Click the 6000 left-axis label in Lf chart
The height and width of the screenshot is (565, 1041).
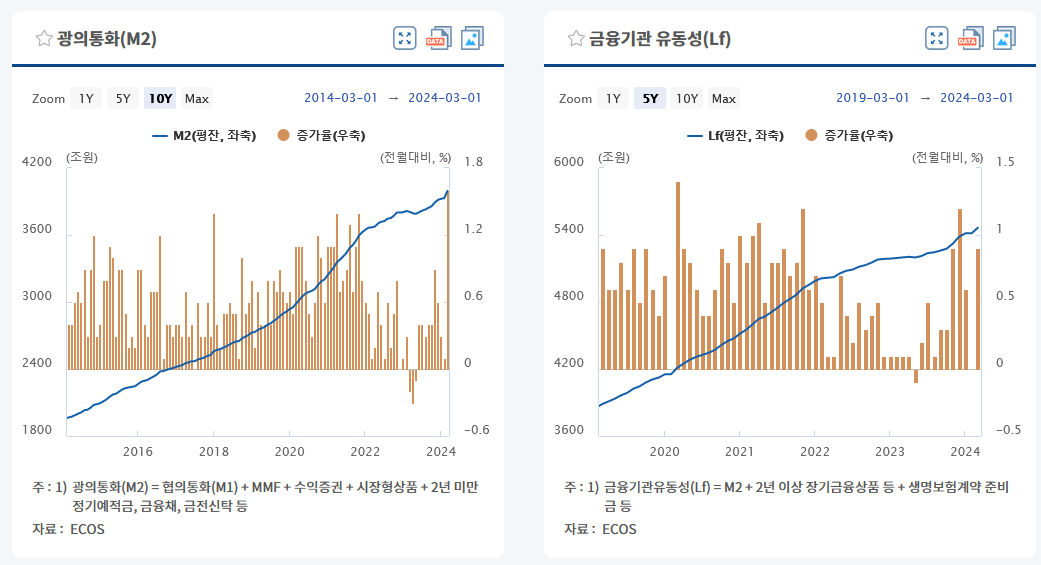point(569,162)
